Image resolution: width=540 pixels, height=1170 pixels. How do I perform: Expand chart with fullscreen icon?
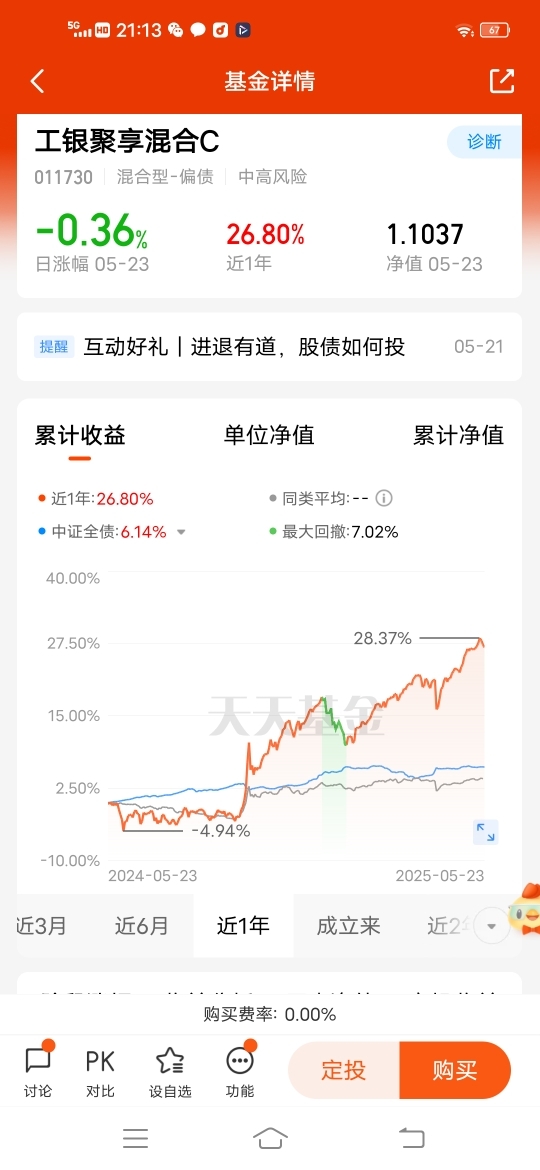(x=486, y=832)
